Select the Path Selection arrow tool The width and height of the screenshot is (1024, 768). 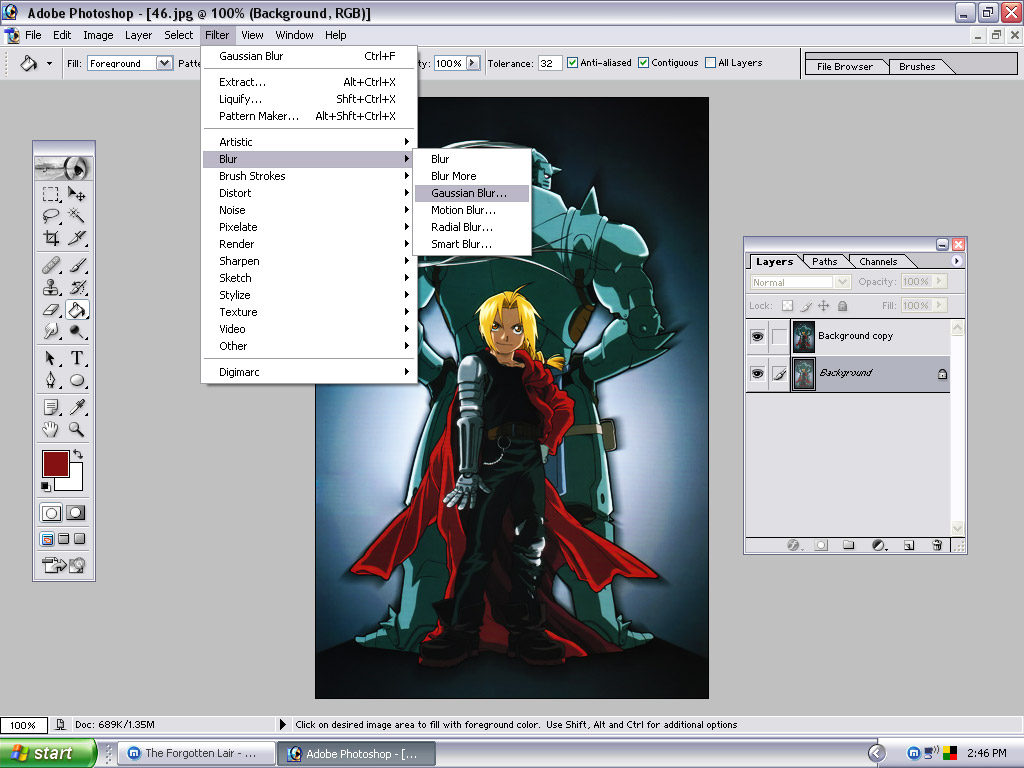click(51, 358)
